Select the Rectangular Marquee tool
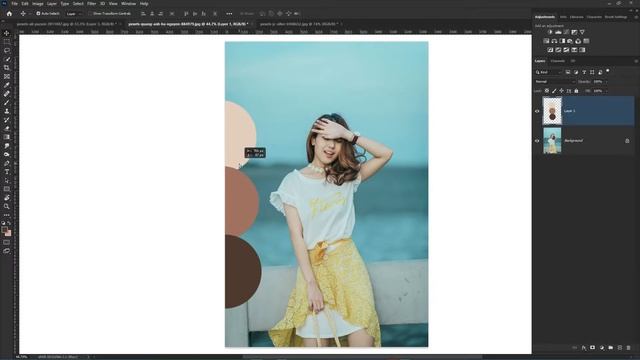This screenshot has height=360, width=640. (x=7, y=42)
